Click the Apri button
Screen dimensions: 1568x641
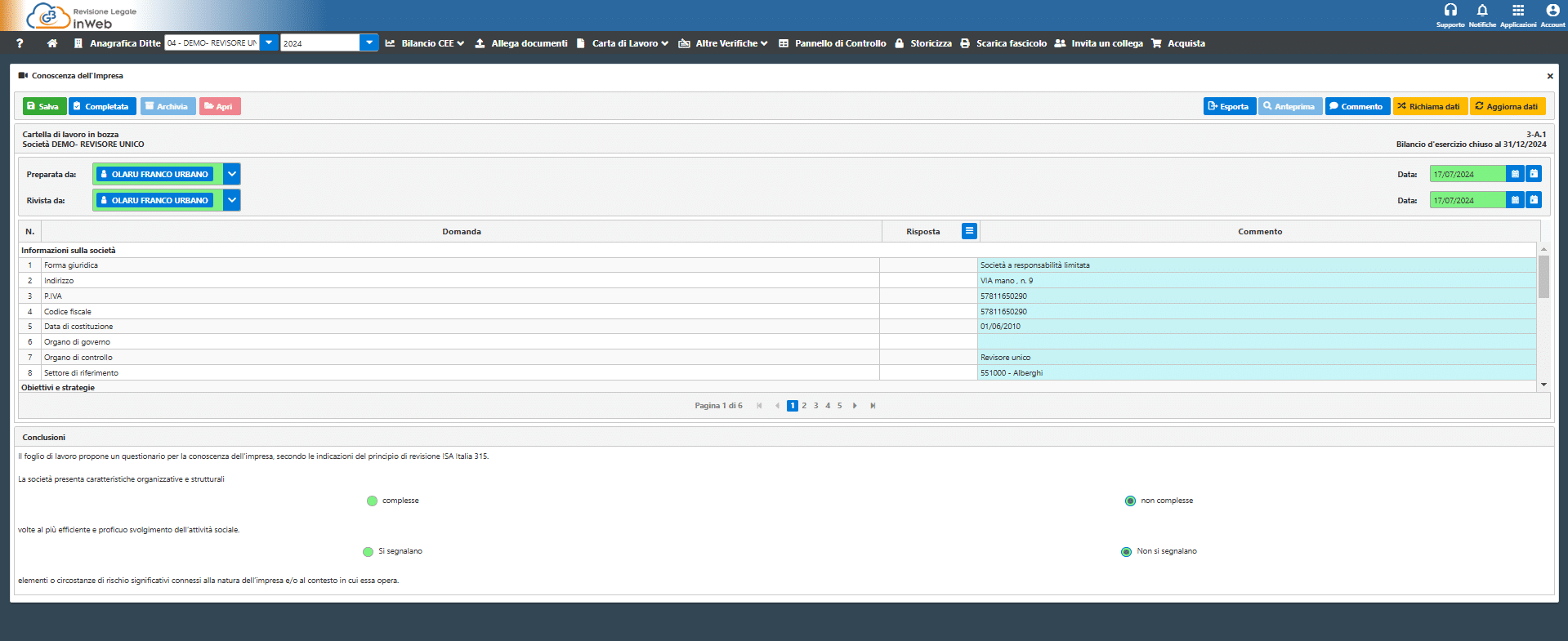pyautogui.click(x=220, y=106)
